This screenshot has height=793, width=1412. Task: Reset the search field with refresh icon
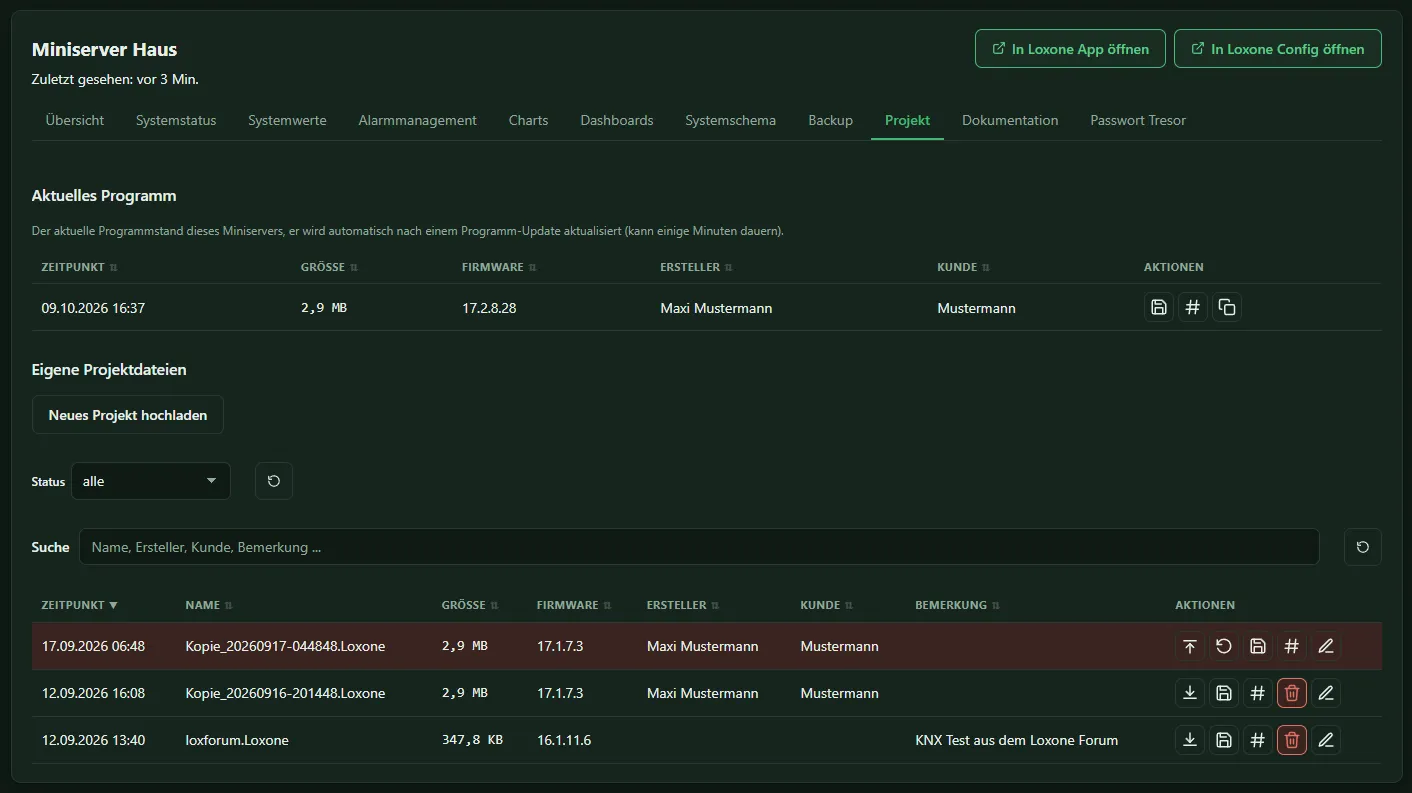point(1363,547)
